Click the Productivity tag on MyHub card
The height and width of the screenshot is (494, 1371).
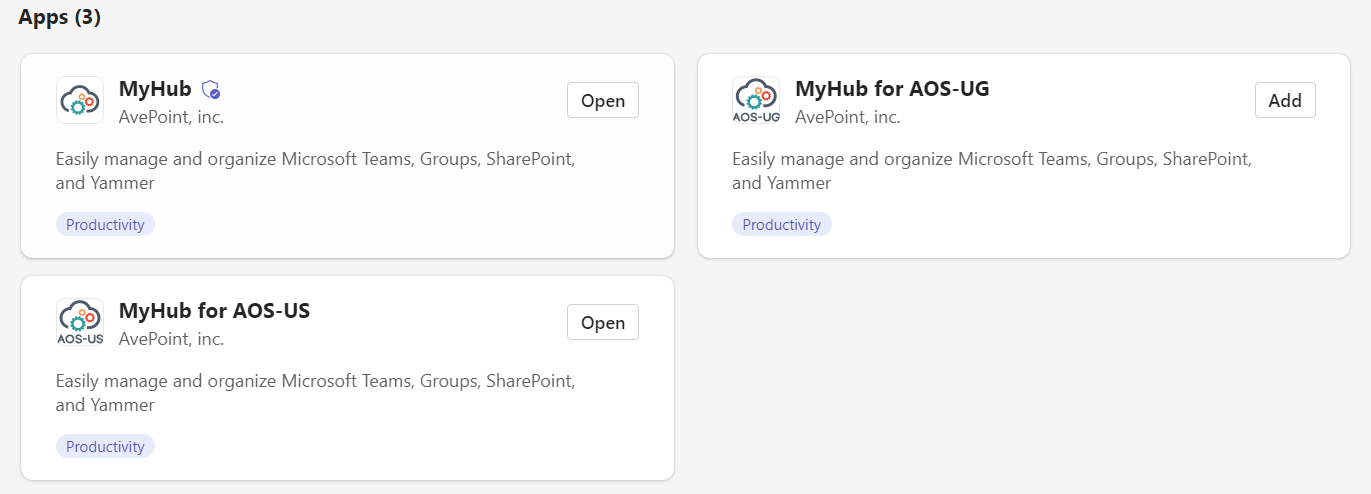click(105, 224)
